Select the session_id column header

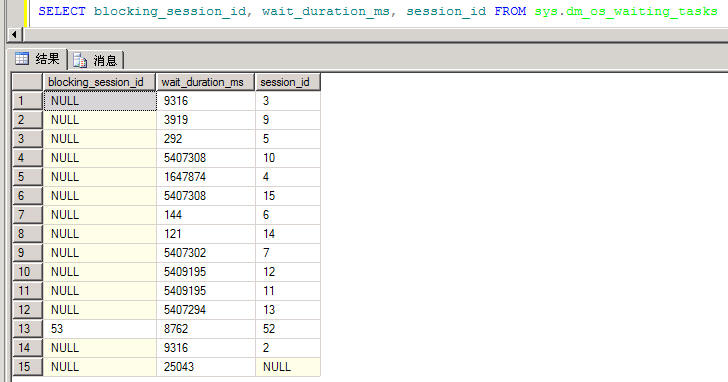[288, 82]
